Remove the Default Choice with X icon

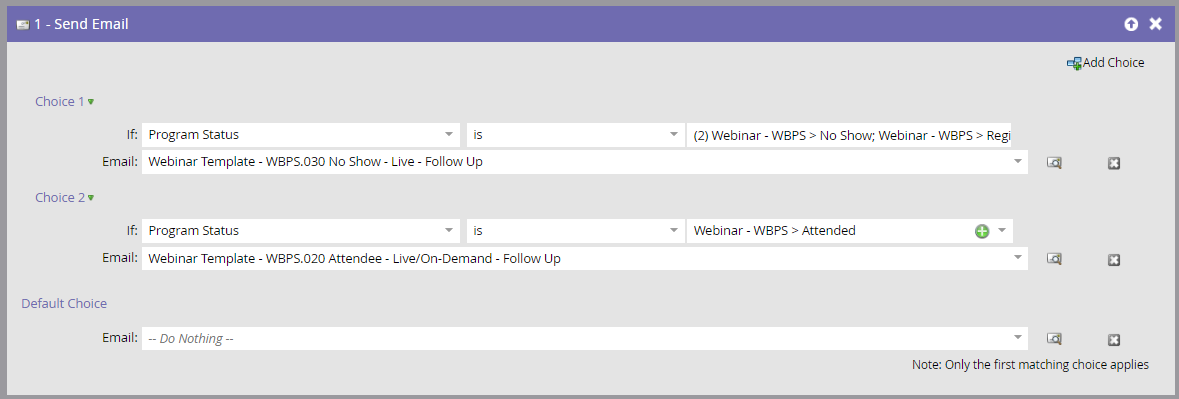[1114, 340]
